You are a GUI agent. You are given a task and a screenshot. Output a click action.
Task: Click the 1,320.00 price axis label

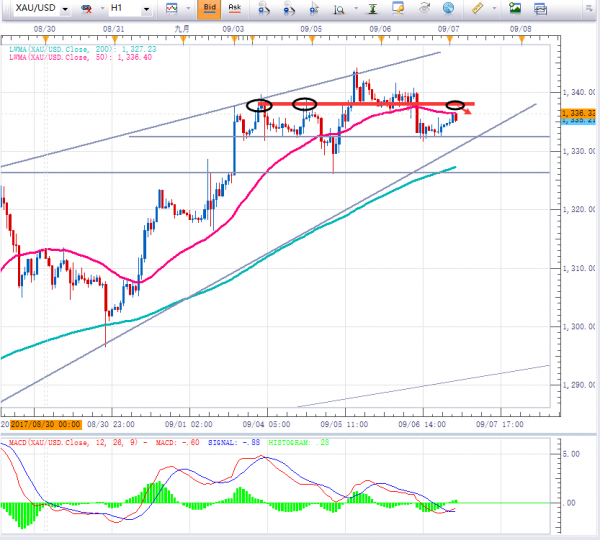pyautogui.click(x=579, y=210)
